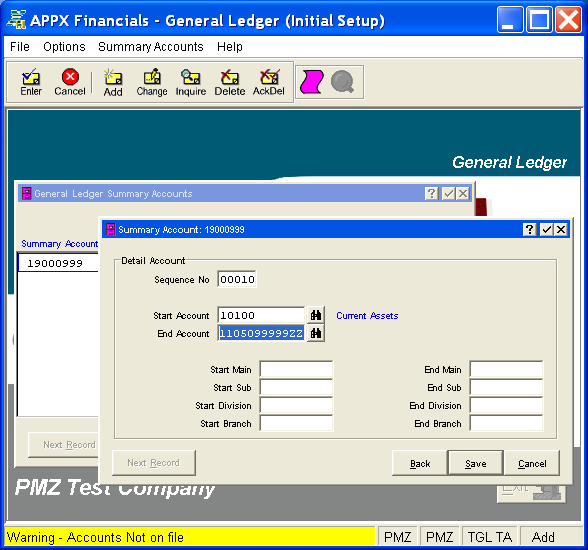Click the Start Branch field
This screenshot has width=588, height=550.
pyautogui.click(x=296, y=423)
